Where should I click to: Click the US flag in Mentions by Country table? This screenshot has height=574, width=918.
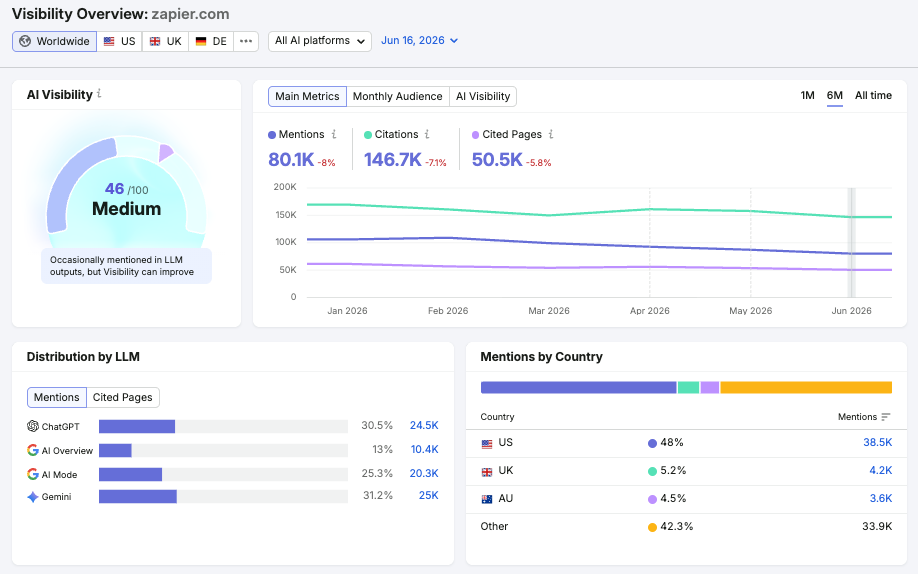487,443
